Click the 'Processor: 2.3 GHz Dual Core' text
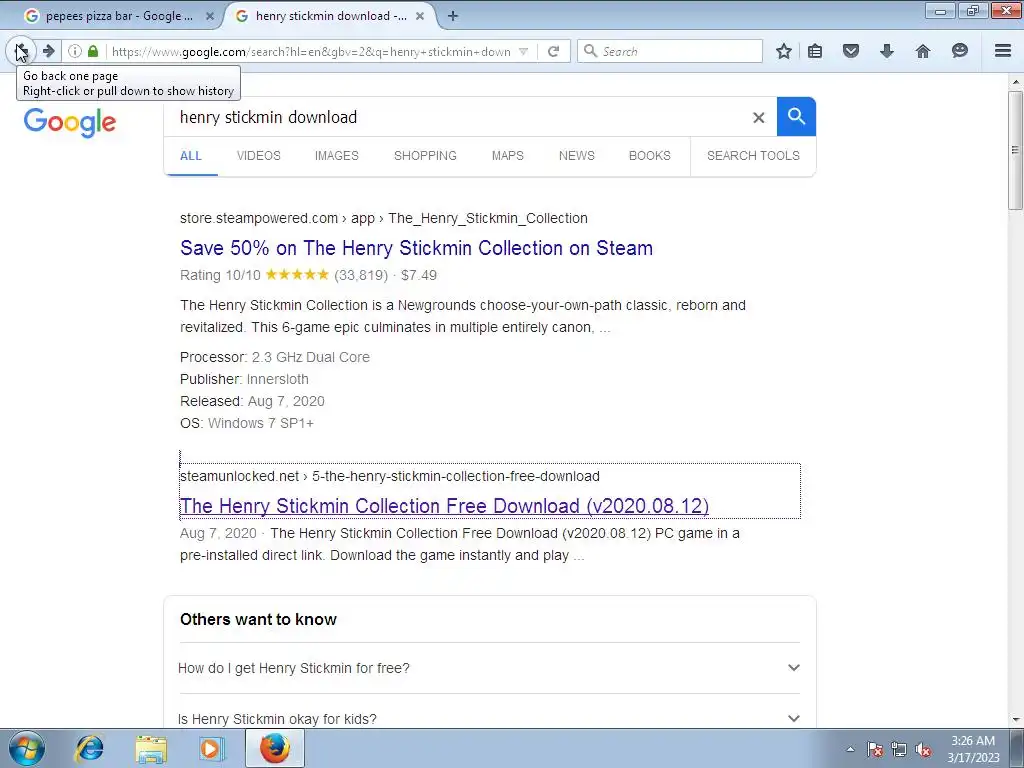Screen dimensions: 1024x768 point(275,357)
